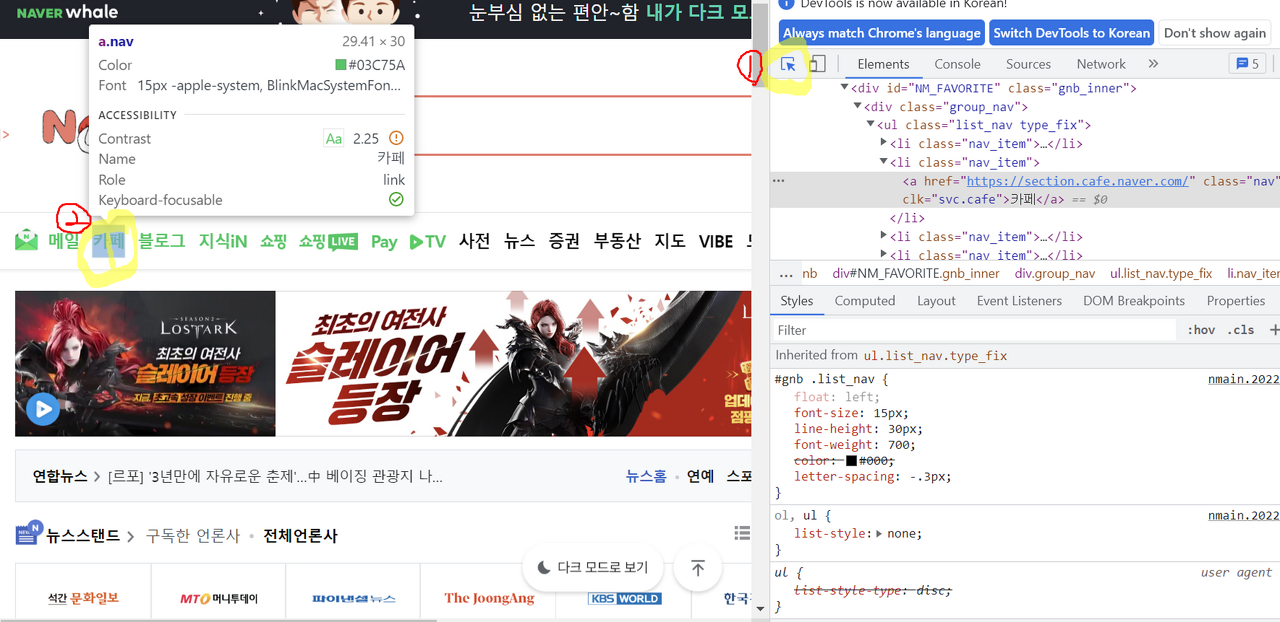
Task: Open The JoongAng newspaper thumbnail
Action: click(x=489, y=598)
